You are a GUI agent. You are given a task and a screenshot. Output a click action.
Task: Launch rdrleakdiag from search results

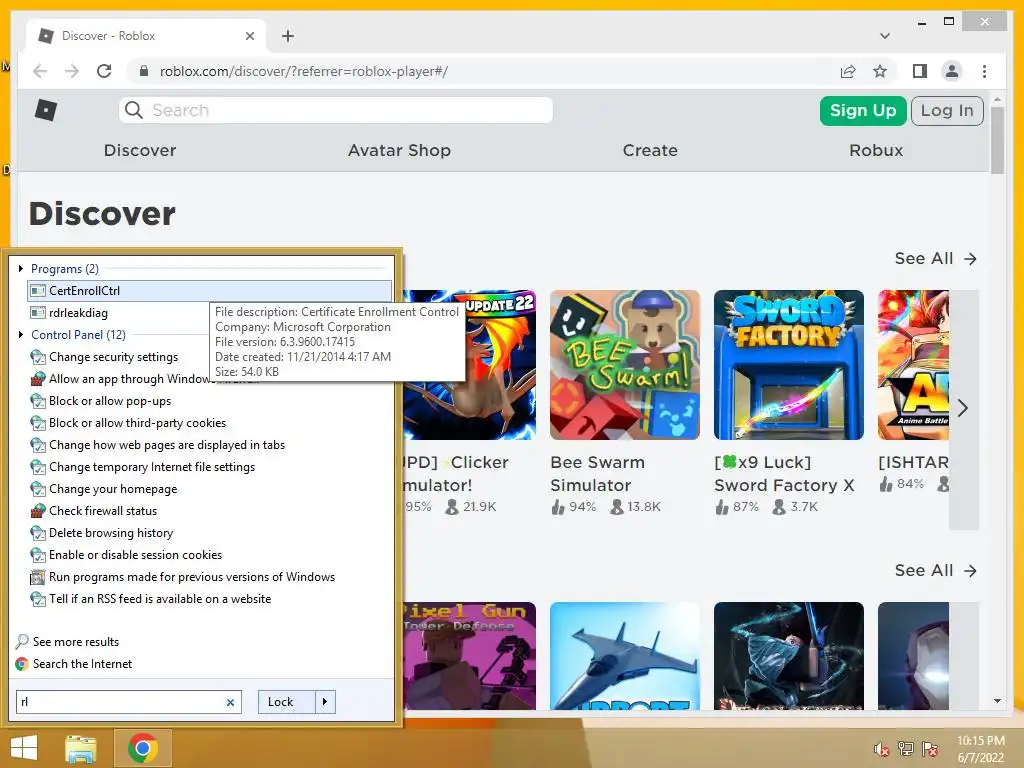click(x=69, y=313)
